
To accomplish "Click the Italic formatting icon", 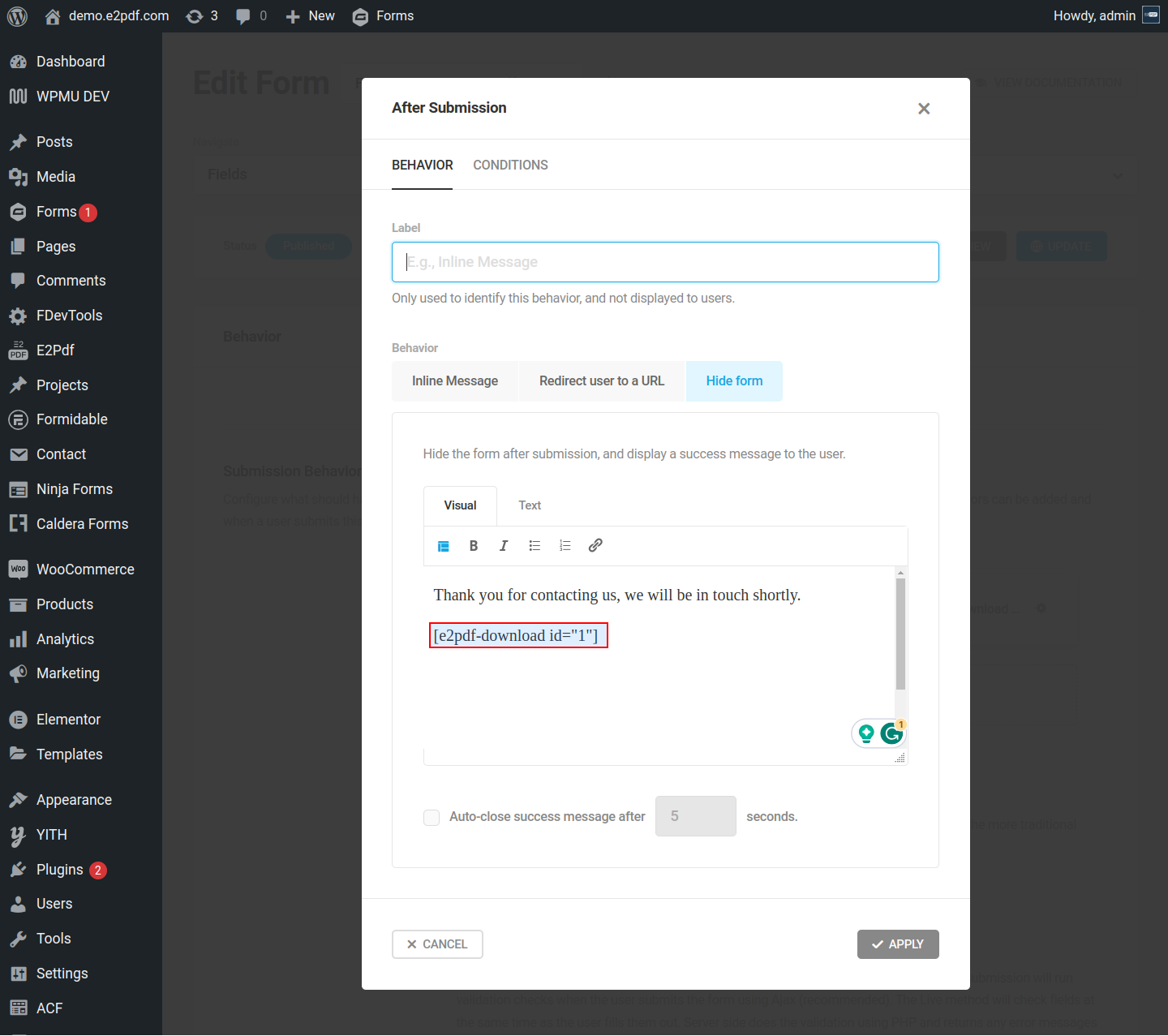I will coord(504,546).
